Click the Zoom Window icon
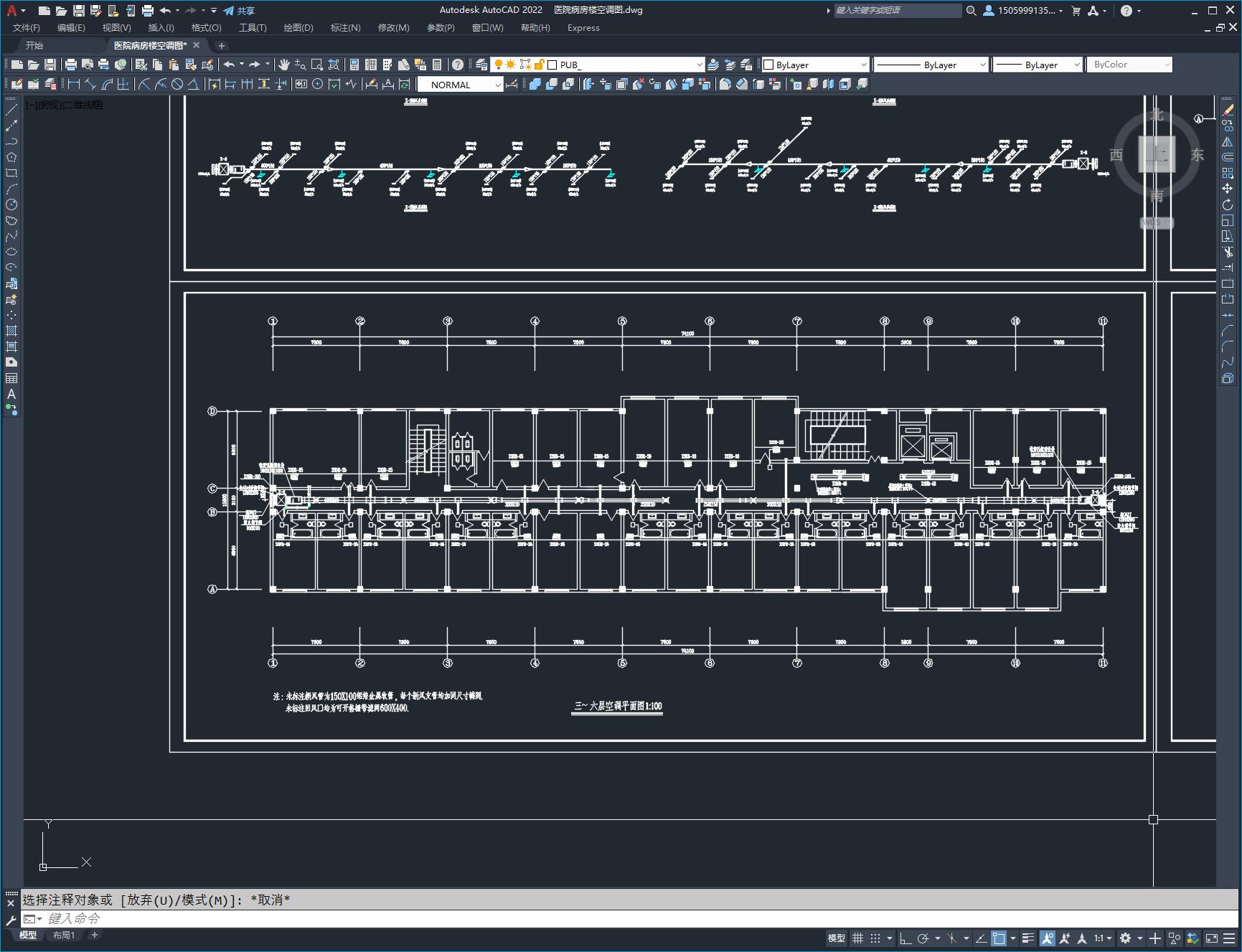The height and width of the screenshot is (952, 1242). tap(316, 65)
